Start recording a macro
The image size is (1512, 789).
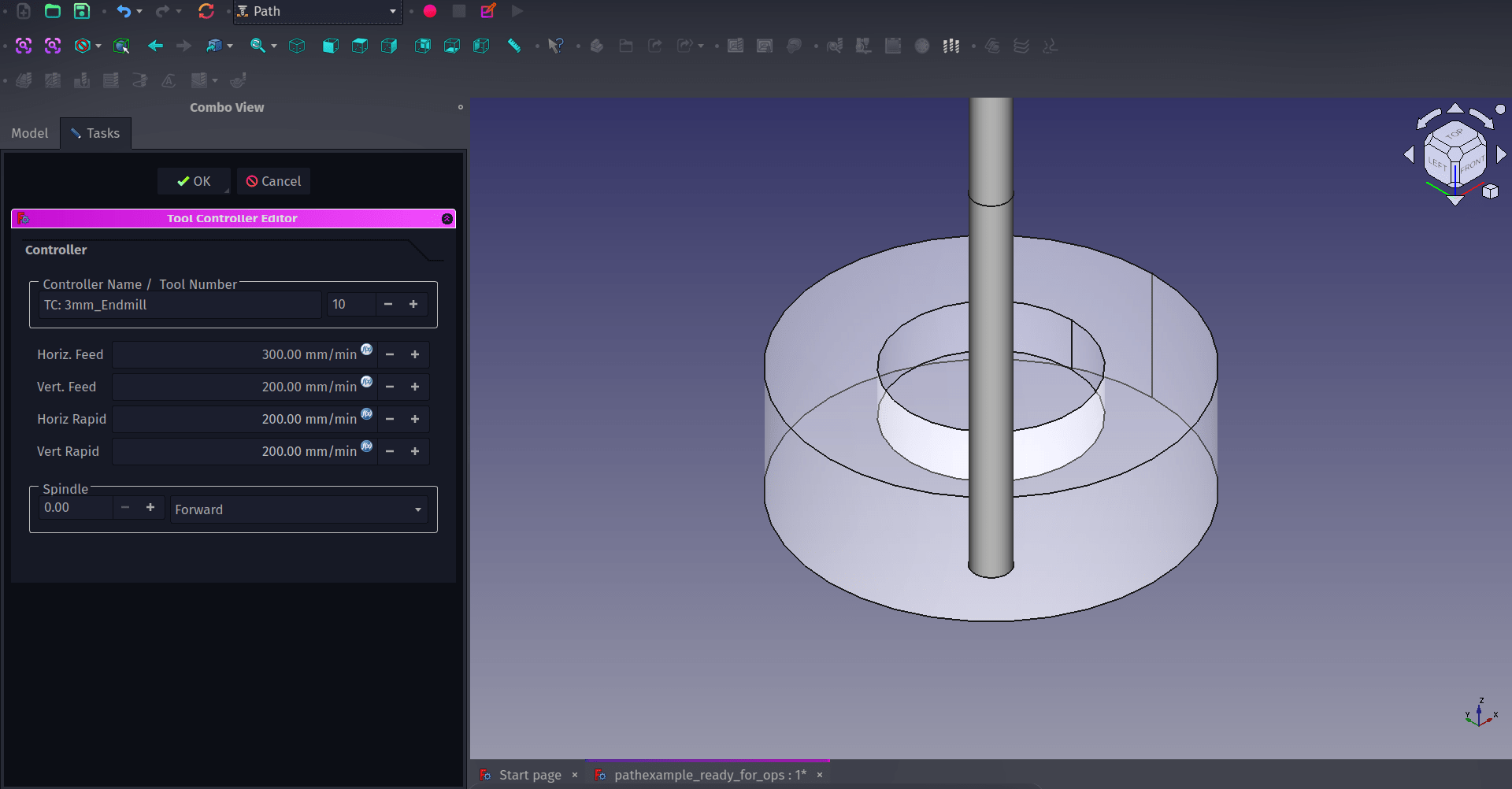(x=430, y=11)
